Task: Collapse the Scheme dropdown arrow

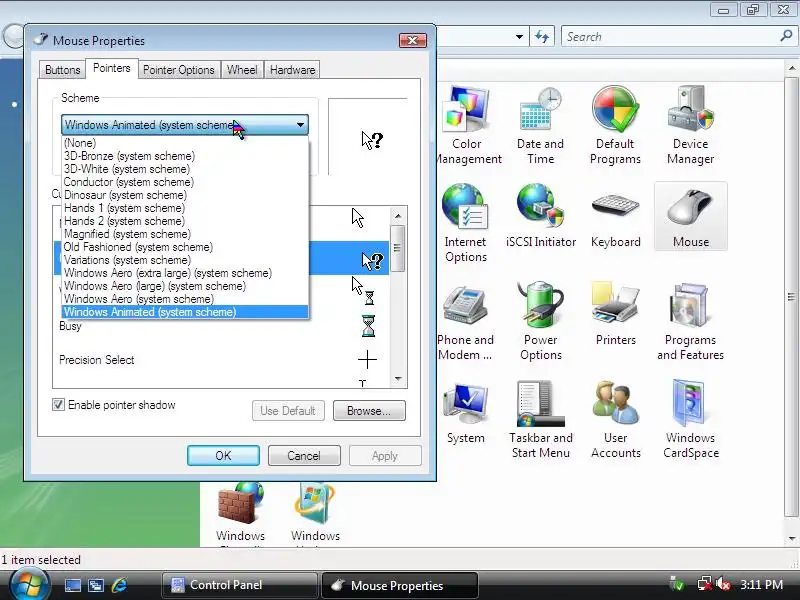Action: [301, 124]
